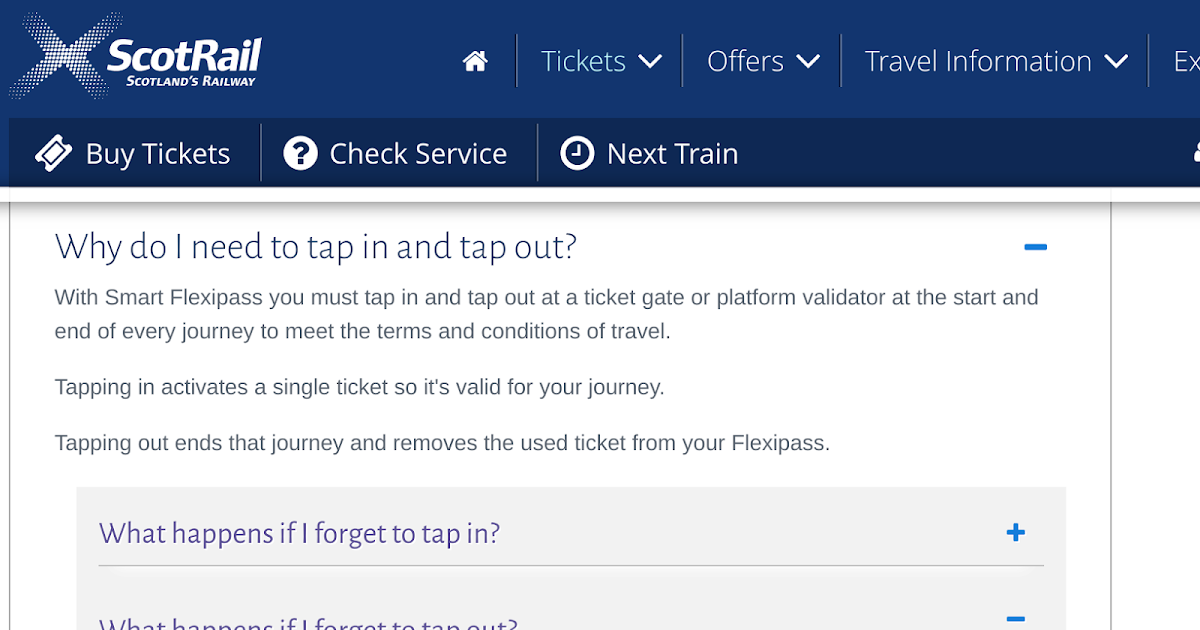Click the question 'What happens if I forget to tap in?'
1200x630 pixels.
299,533
